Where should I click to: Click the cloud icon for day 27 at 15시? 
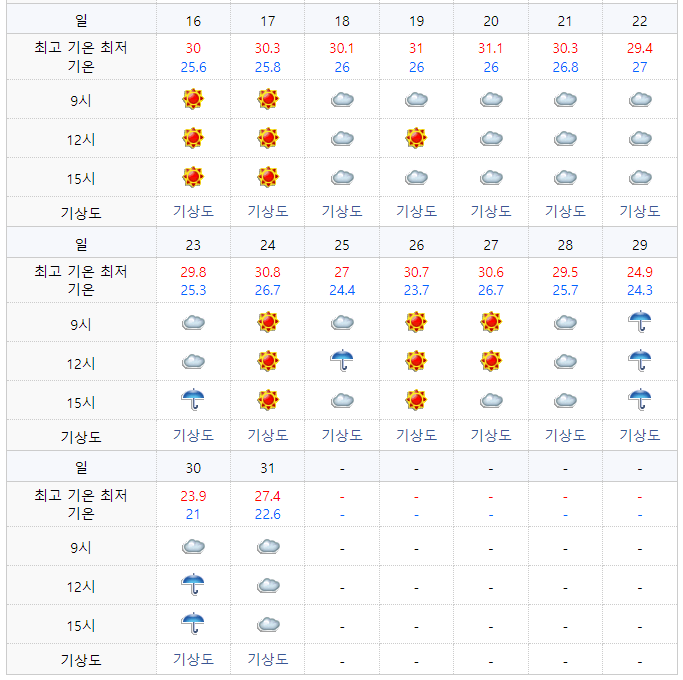(491, 401)
